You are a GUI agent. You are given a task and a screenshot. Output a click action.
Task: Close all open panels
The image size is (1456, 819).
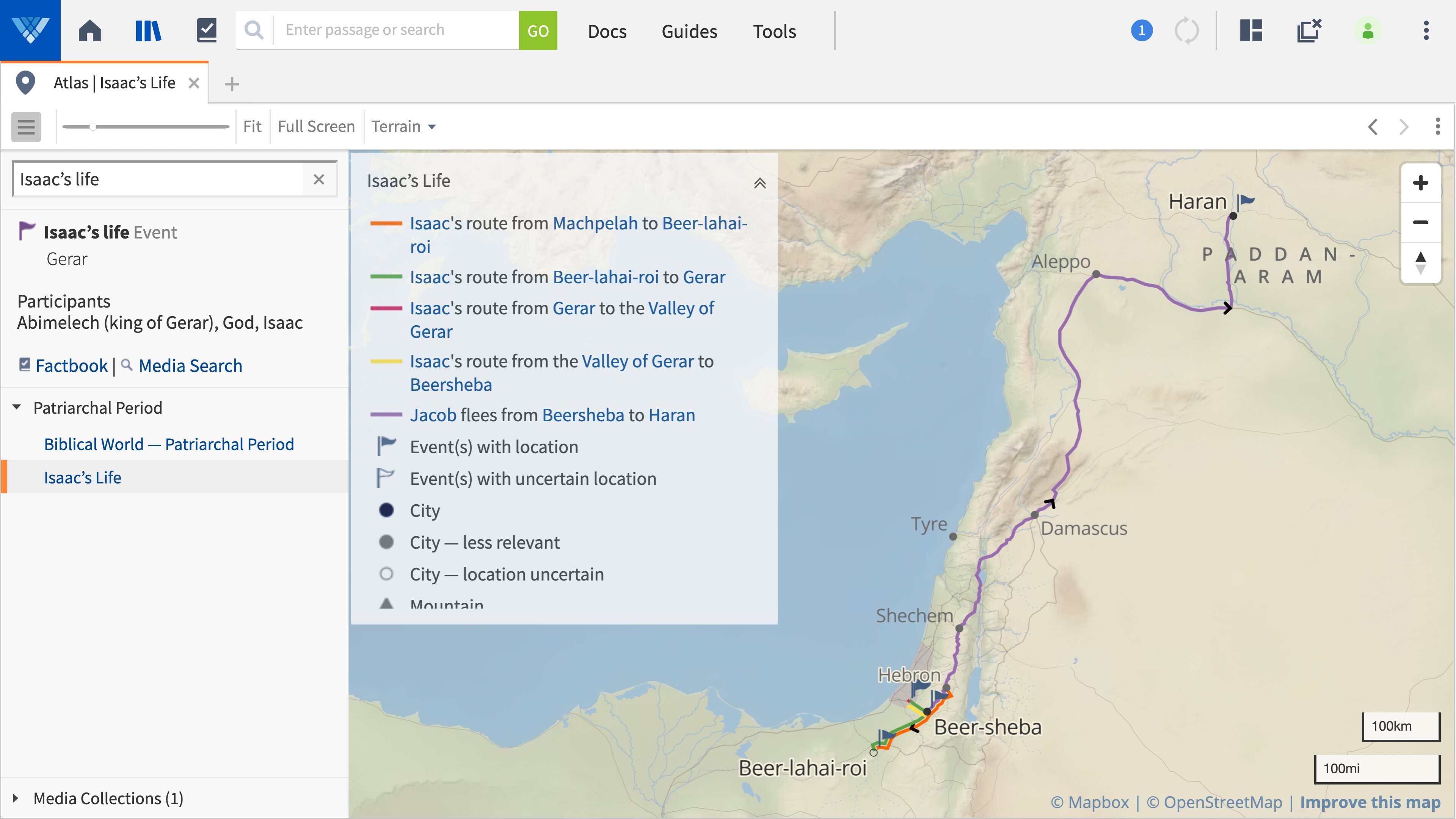point(1309,30)
